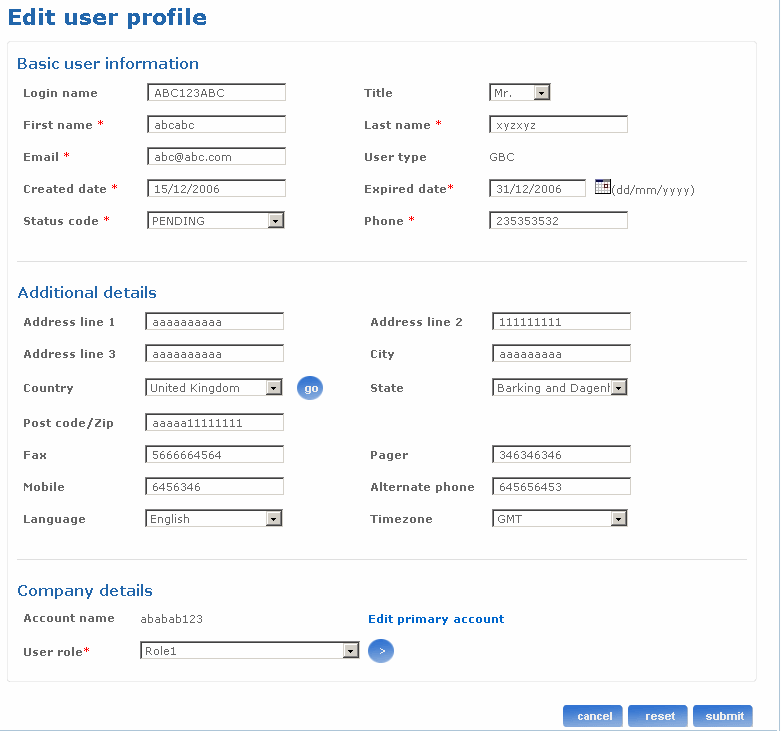Select the Last name input field
The image size is (781, 731).
[x=558, y=124]
